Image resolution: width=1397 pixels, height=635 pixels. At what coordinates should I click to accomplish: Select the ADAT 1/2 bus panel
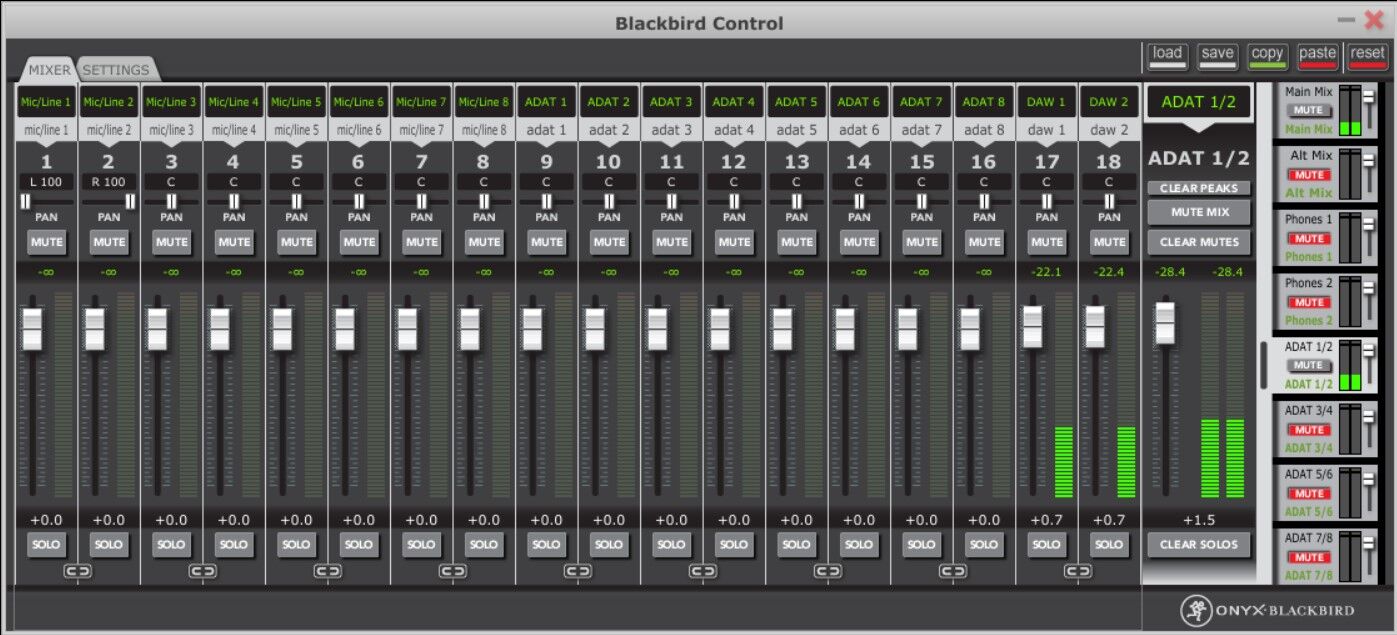[1326, 366]
